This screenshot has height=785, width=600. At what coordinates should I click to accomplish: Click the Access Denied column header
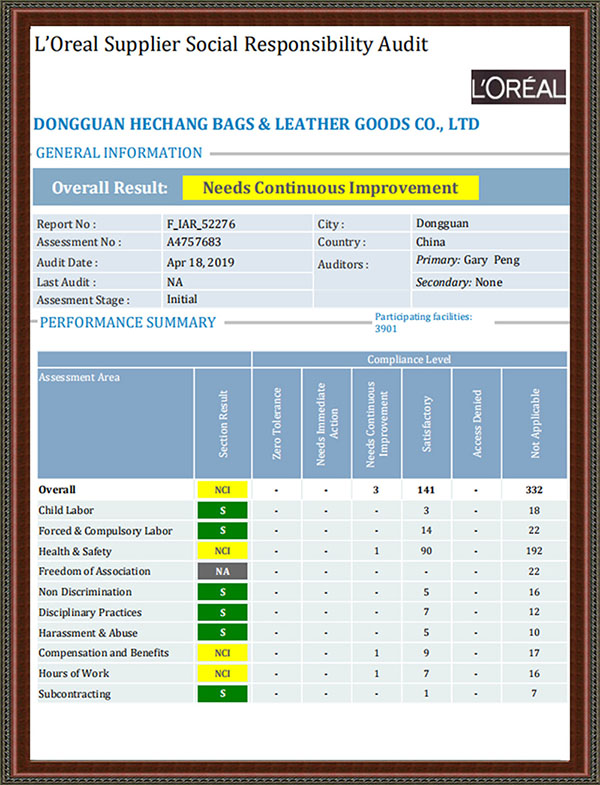[476, 423]
